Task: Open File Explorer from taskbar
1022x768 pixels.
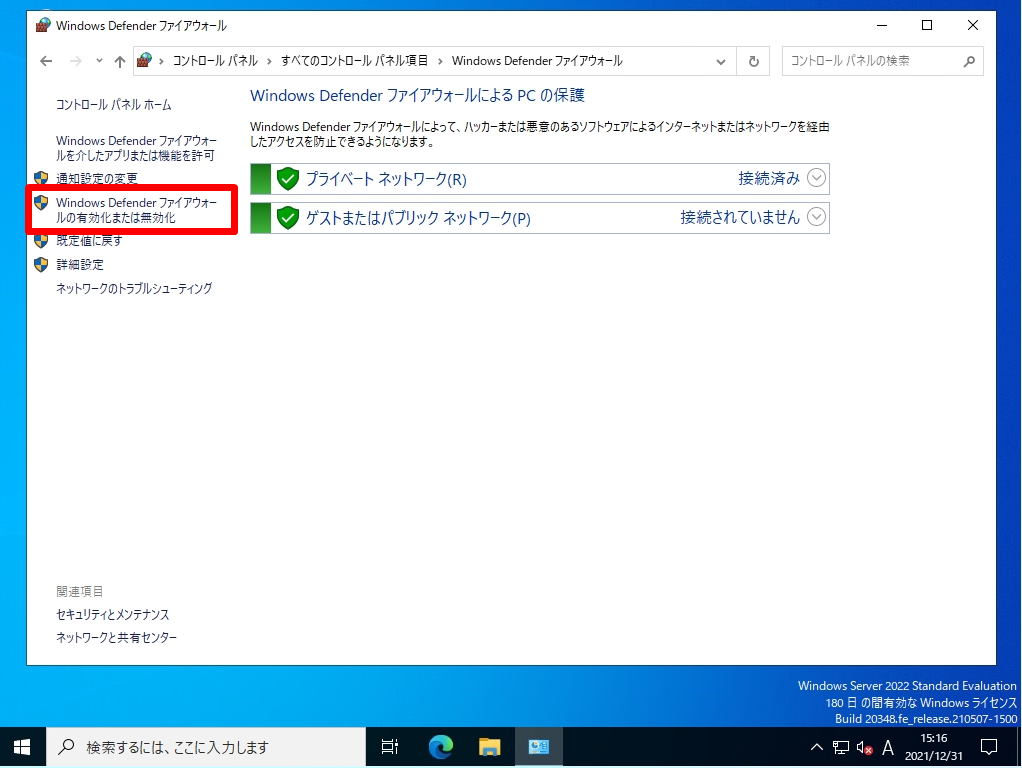Action: pyautogui.click(x=489, y=747)
